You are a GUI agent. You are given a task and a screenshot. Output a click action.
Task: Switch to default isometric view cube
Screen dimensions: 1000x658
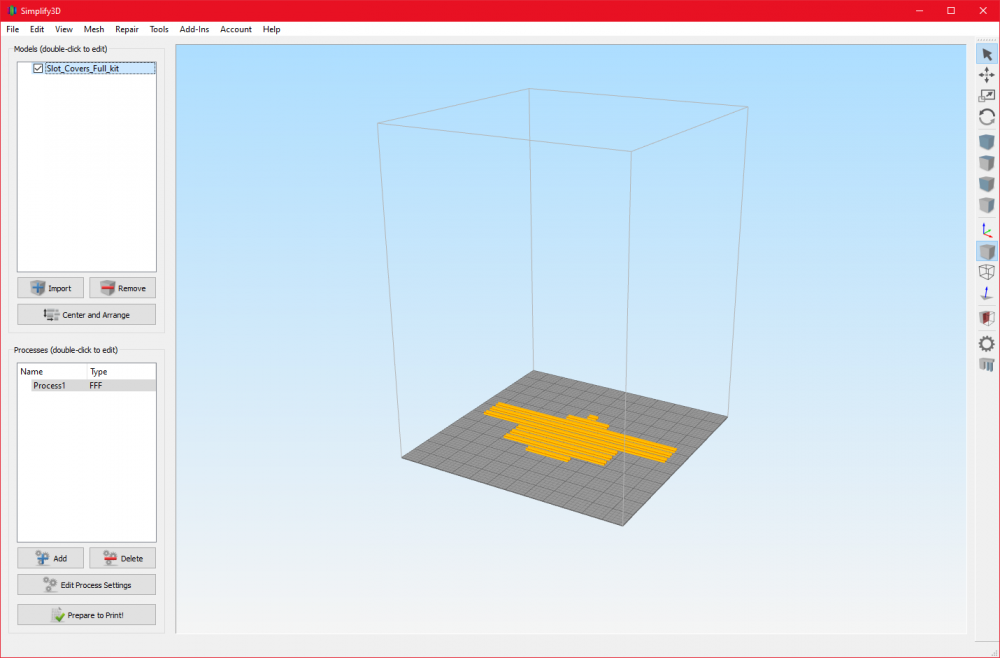coord(987,142)
